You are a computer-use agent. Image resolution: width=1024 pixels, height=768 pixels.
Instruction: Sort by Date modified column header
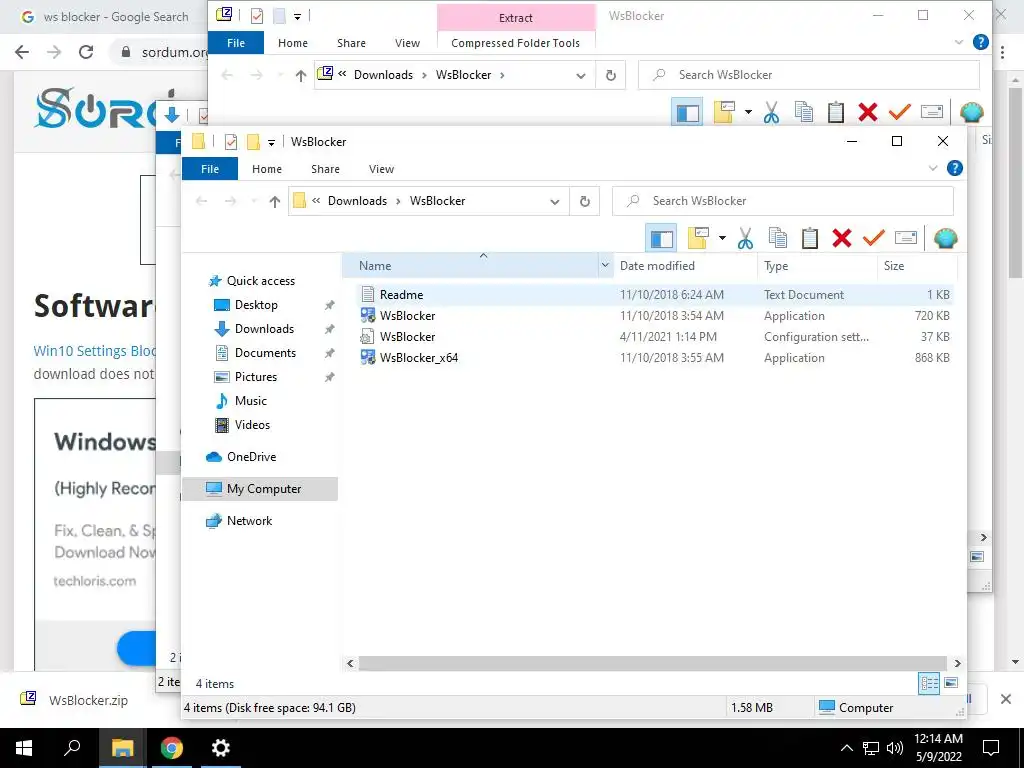[685, 266]
